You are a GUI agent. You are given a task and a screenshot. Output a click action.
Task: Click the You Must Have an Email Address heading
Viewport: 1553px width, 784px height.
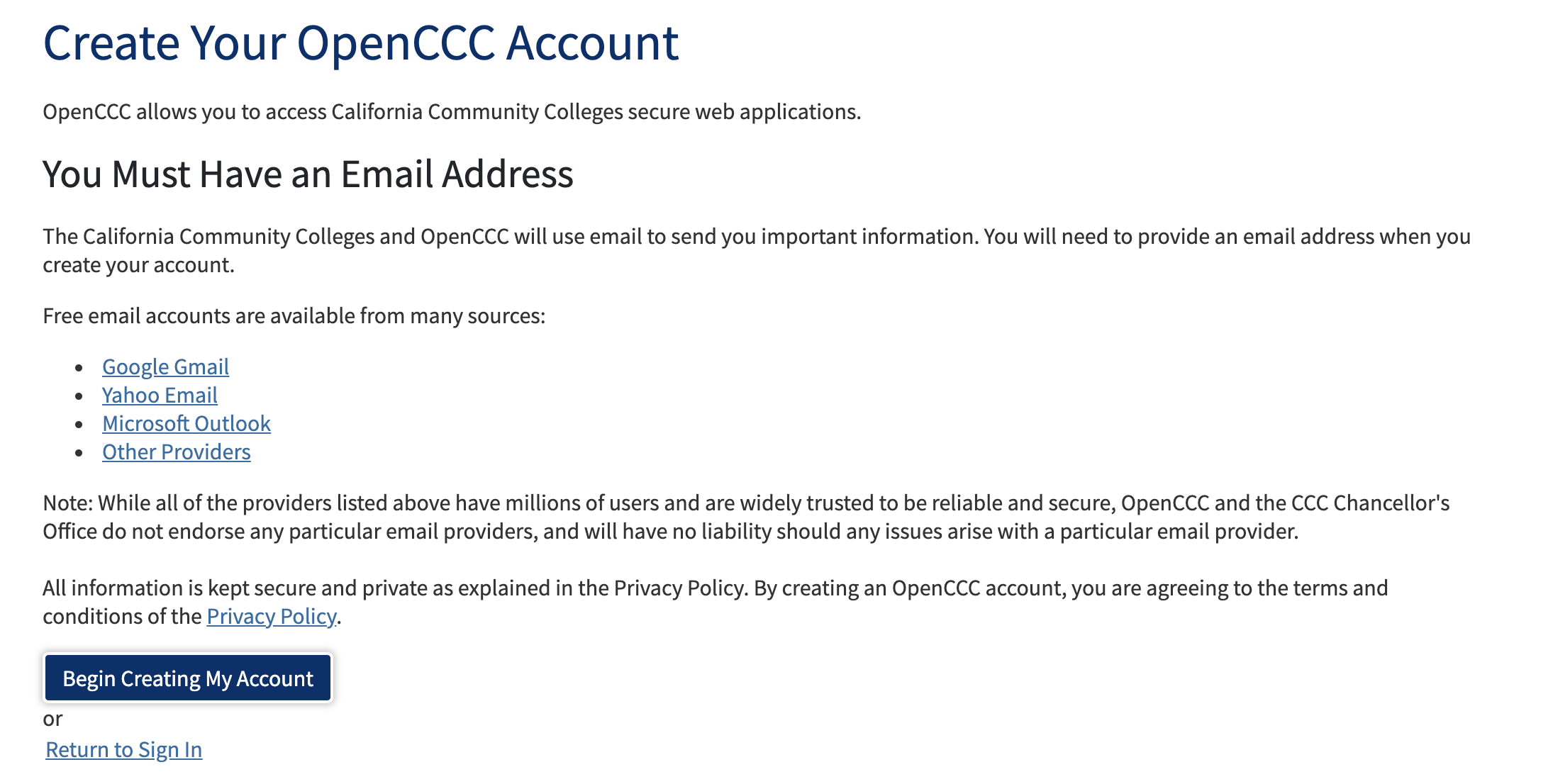click(x=308, y=174)
